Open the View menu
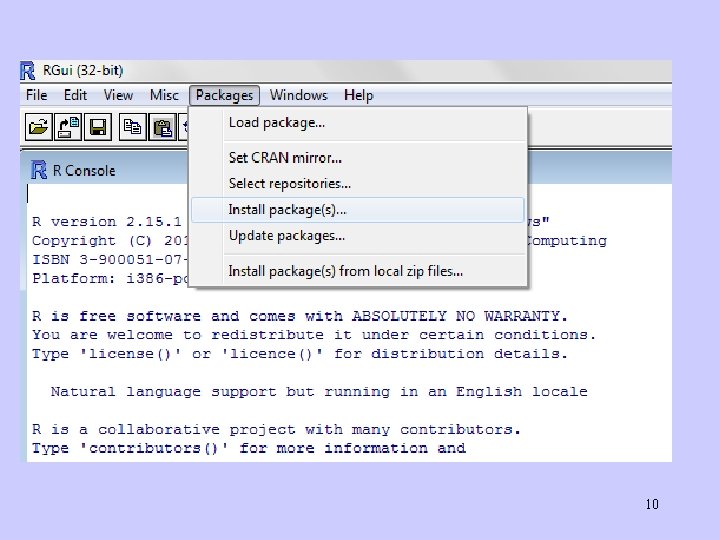Viewport: 720px width, 540px height. pos(118,95)
